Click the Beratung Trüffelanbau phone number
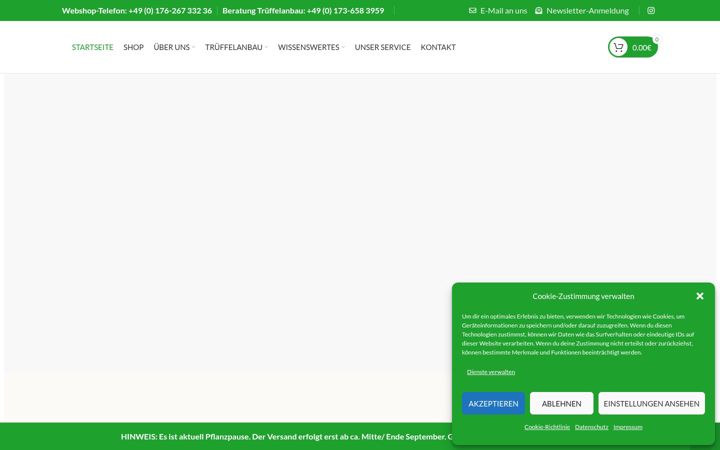720x450 pixels. point(303,11)
